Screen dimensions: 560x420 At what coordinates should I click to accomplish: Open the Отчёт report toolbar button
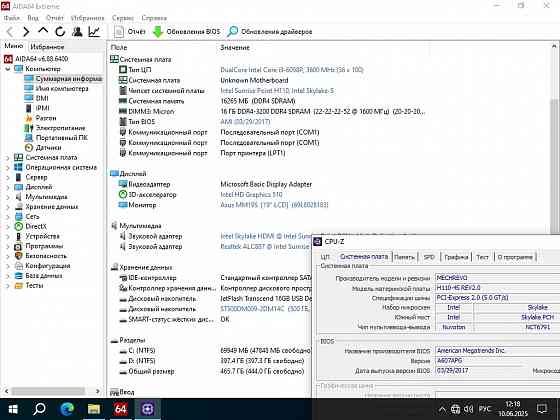tap(129, 32)
